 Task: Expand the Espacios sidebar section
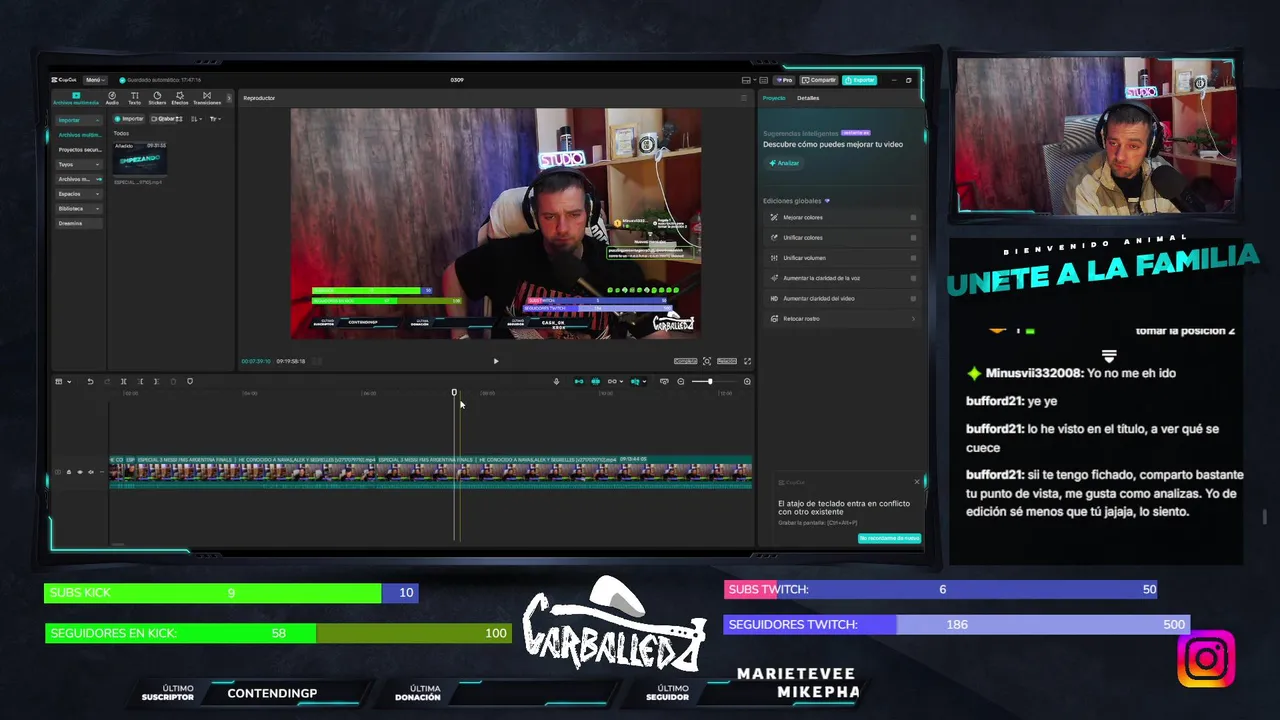pos(97,194)
